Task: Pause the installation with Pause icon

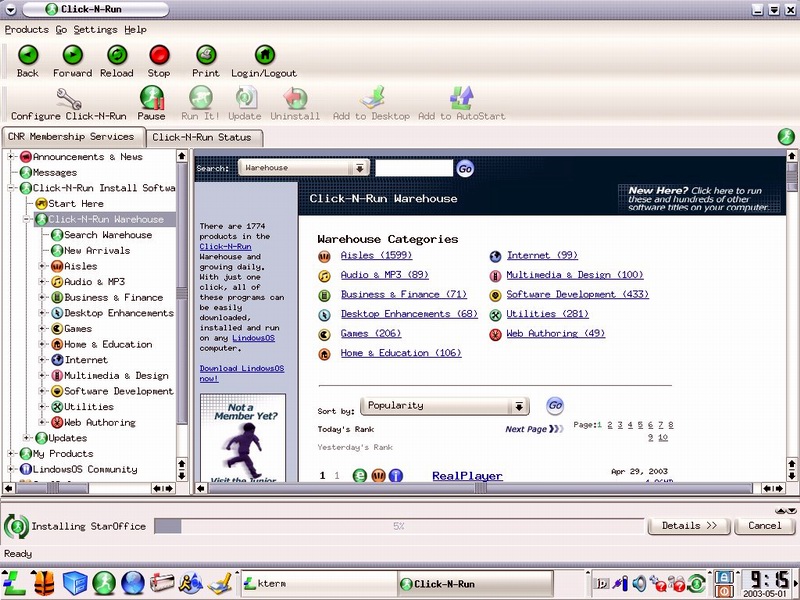Action: [x=152, y=98]
